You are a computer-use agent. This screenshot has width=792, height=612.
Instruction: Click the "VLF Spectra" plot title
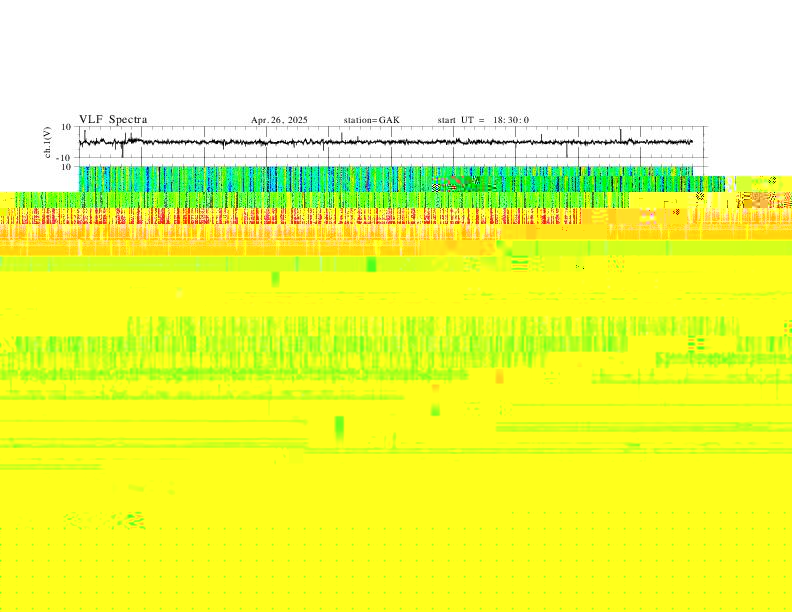coord(113,120)
